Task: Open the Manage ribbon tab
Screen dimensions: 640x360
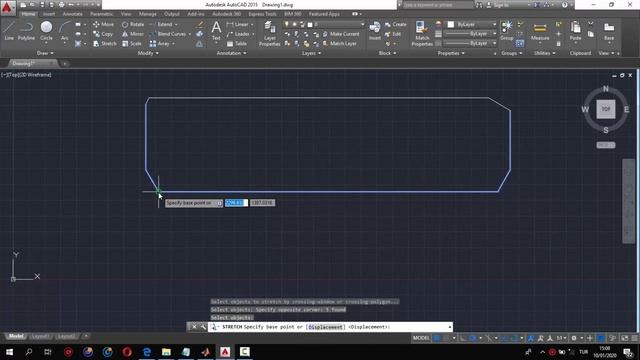Action: coord(147,14)
